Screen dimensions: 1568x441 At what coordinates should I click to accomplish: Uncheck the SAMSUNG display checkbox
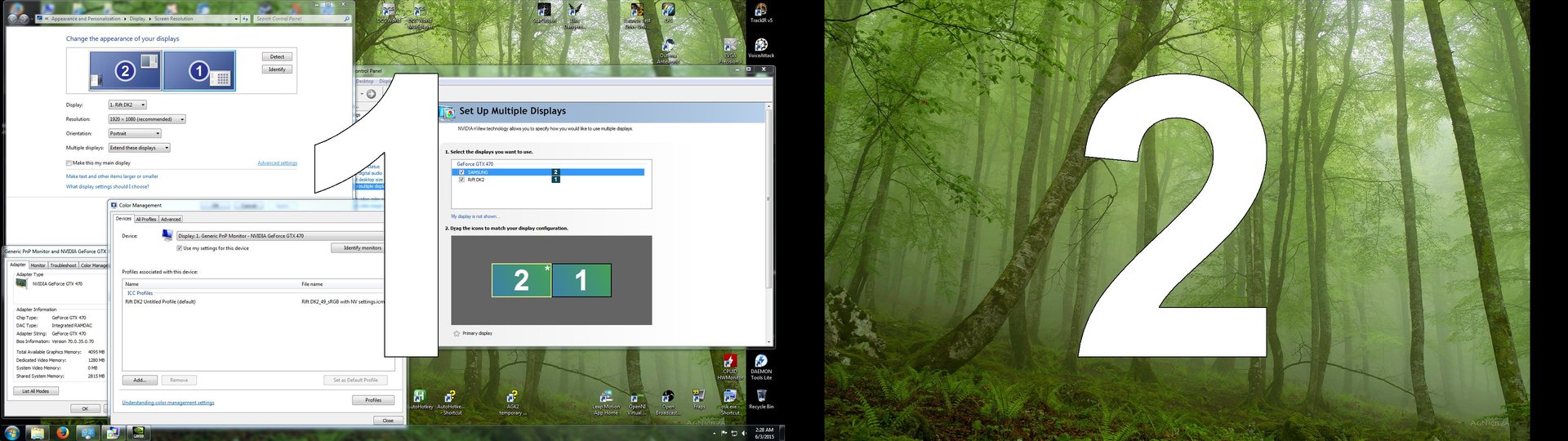461,172
